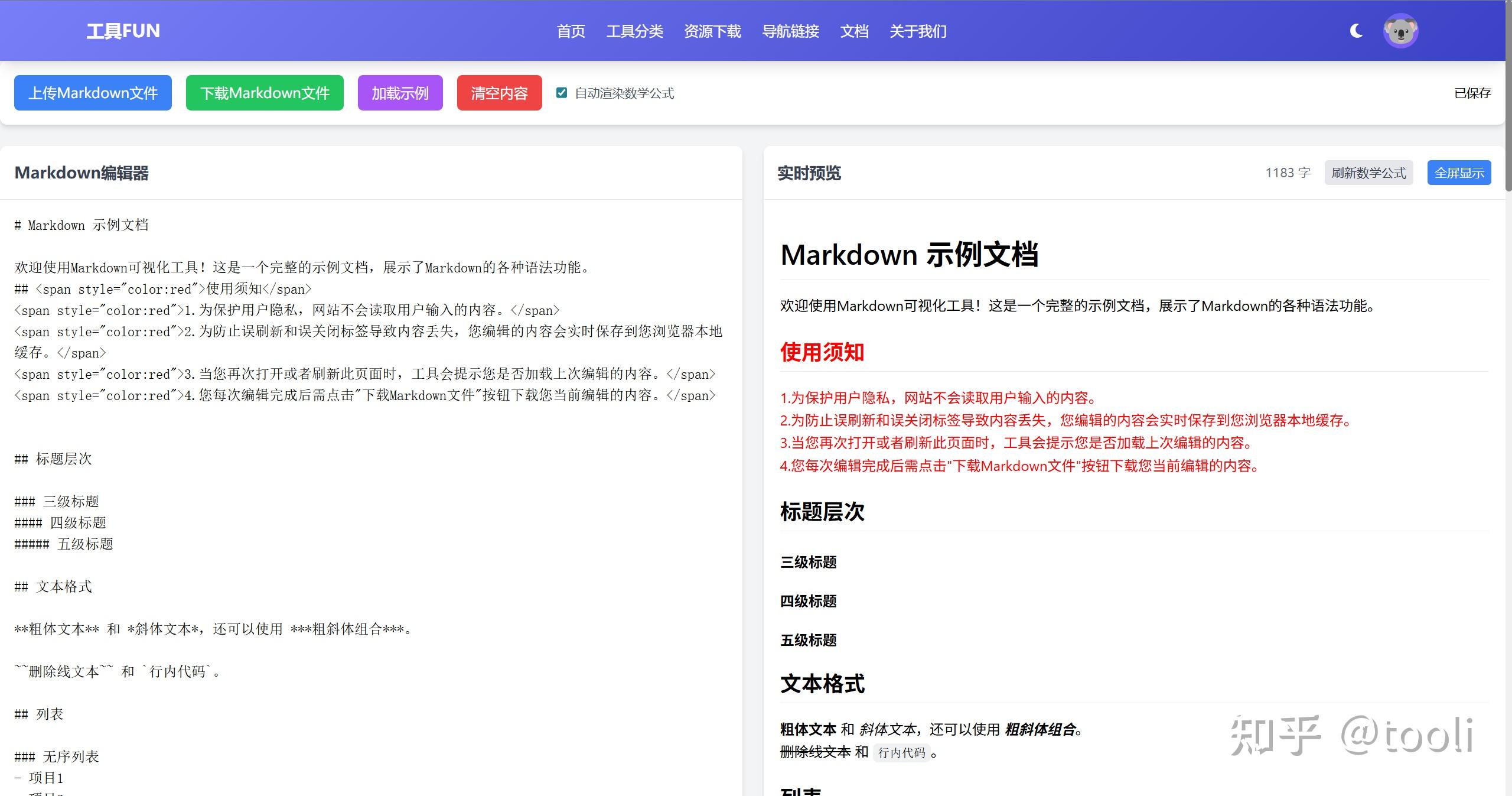
Task: Click editor line '## 文本格式'
Action: click(53, 587)
